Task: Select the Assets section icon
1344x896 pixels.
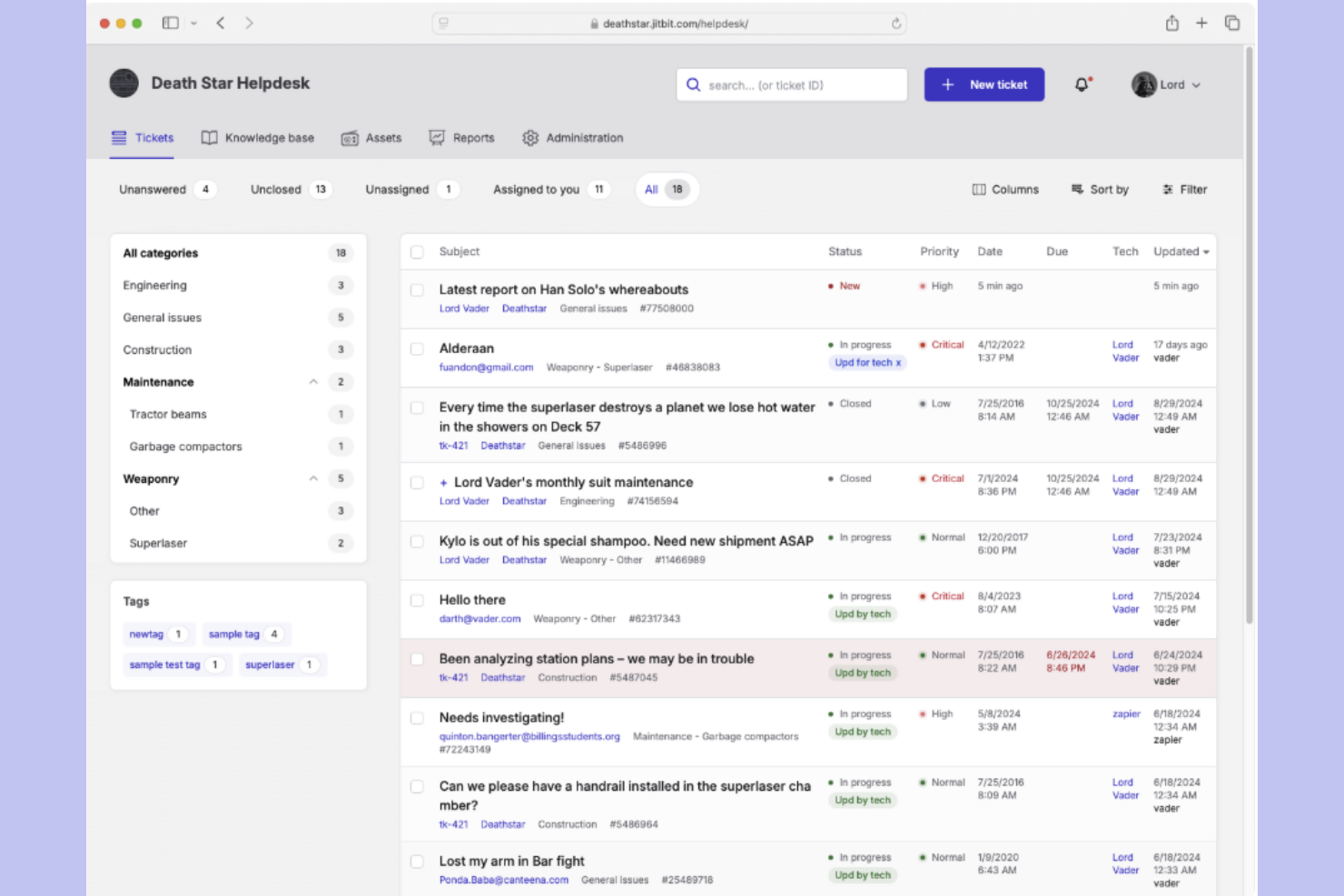Action: 350,138
